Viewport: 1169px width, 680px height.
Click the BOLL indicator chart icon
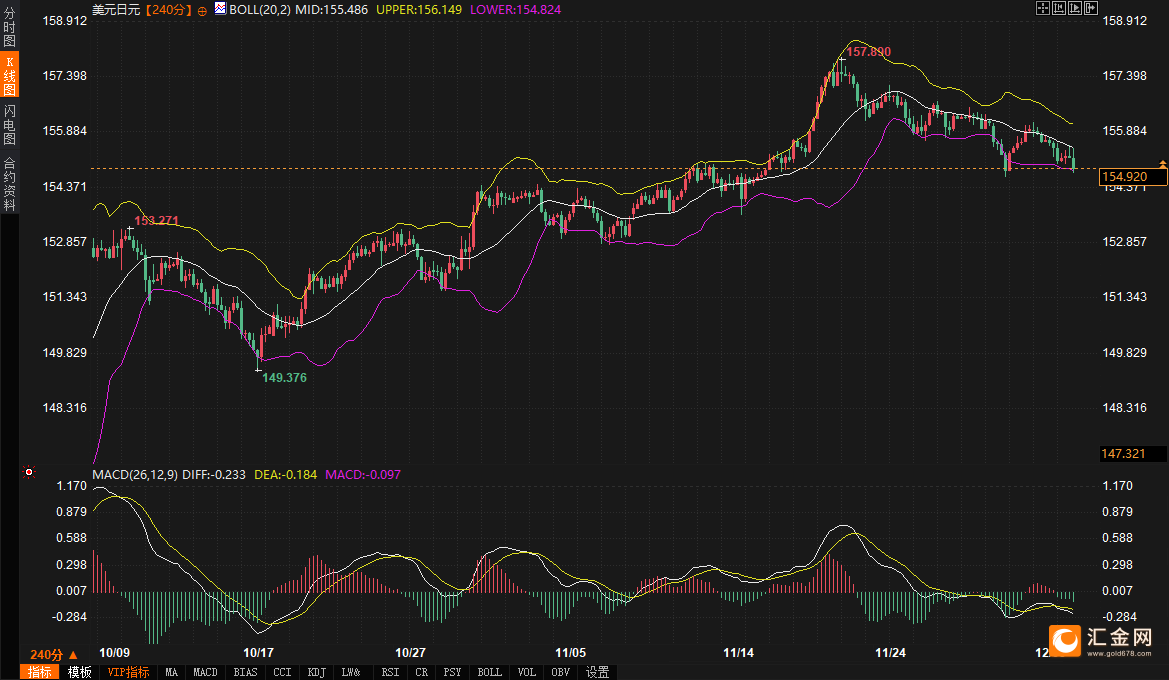pos(220,8)
